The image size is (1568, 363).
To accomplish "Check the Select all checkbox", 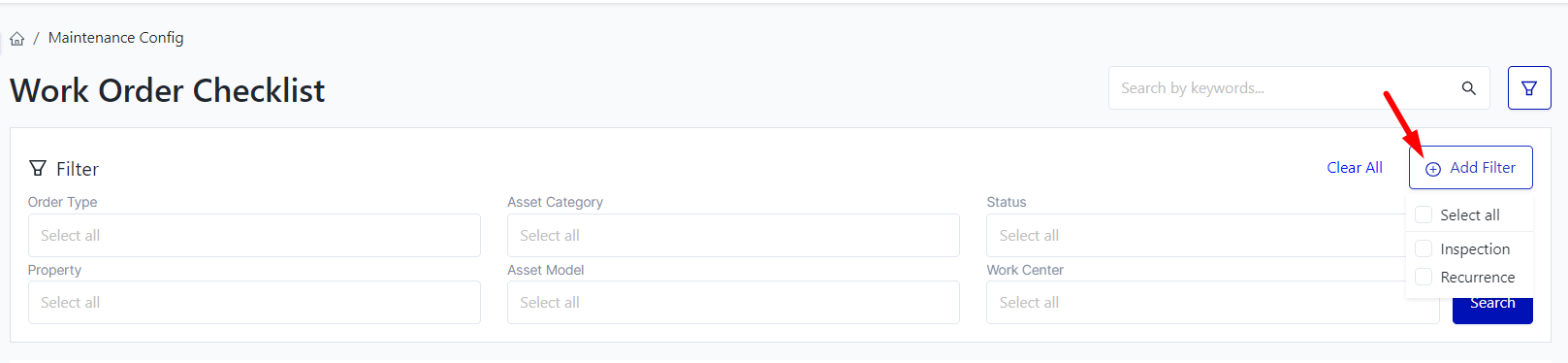I will pos(1424,214).
